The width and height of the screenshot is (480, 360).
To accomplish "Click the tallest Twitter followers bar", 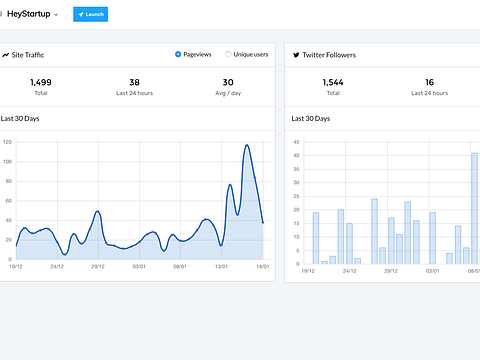I will pos(474,208).
